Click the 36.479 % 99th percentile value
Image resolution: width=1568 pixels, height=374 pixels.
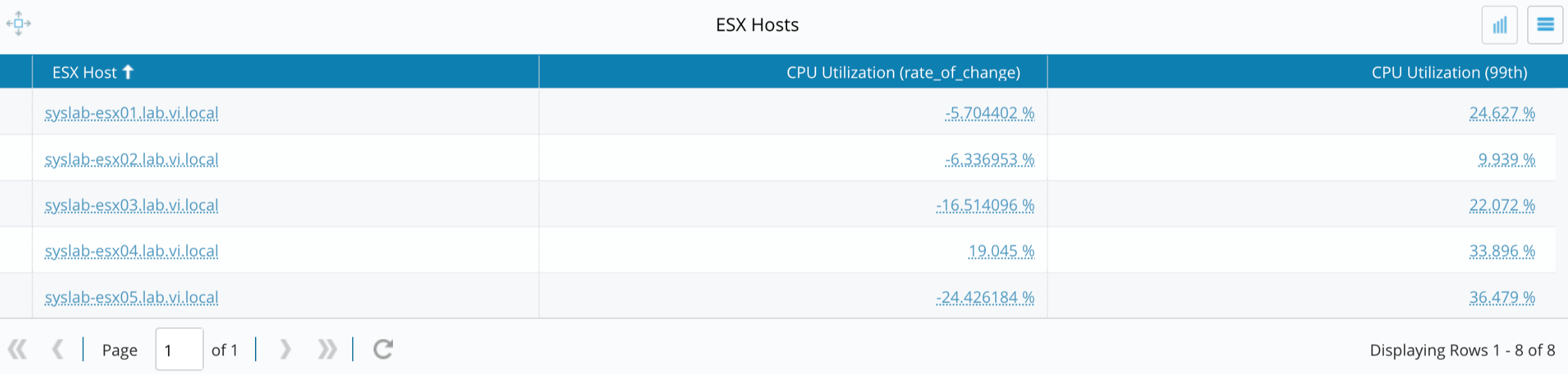click(x=1502, y=297)
